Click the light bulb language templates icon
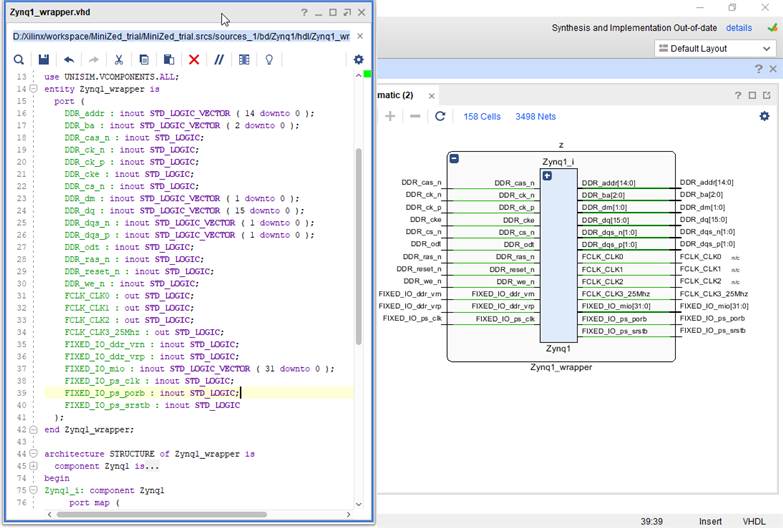Screen dimensions: 783x528 tap(269, 60)
